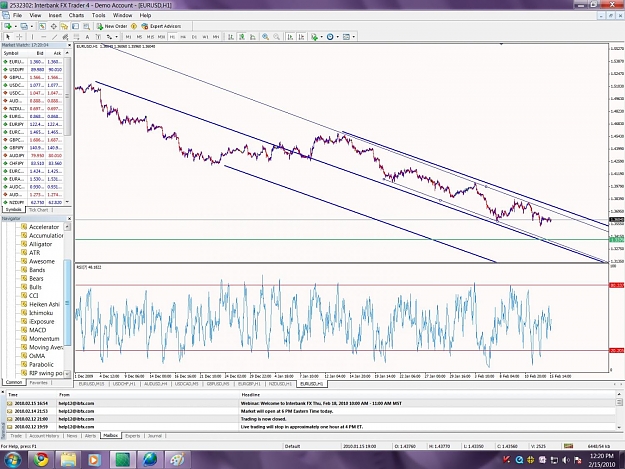Switch to H4 timeframe

183,37
